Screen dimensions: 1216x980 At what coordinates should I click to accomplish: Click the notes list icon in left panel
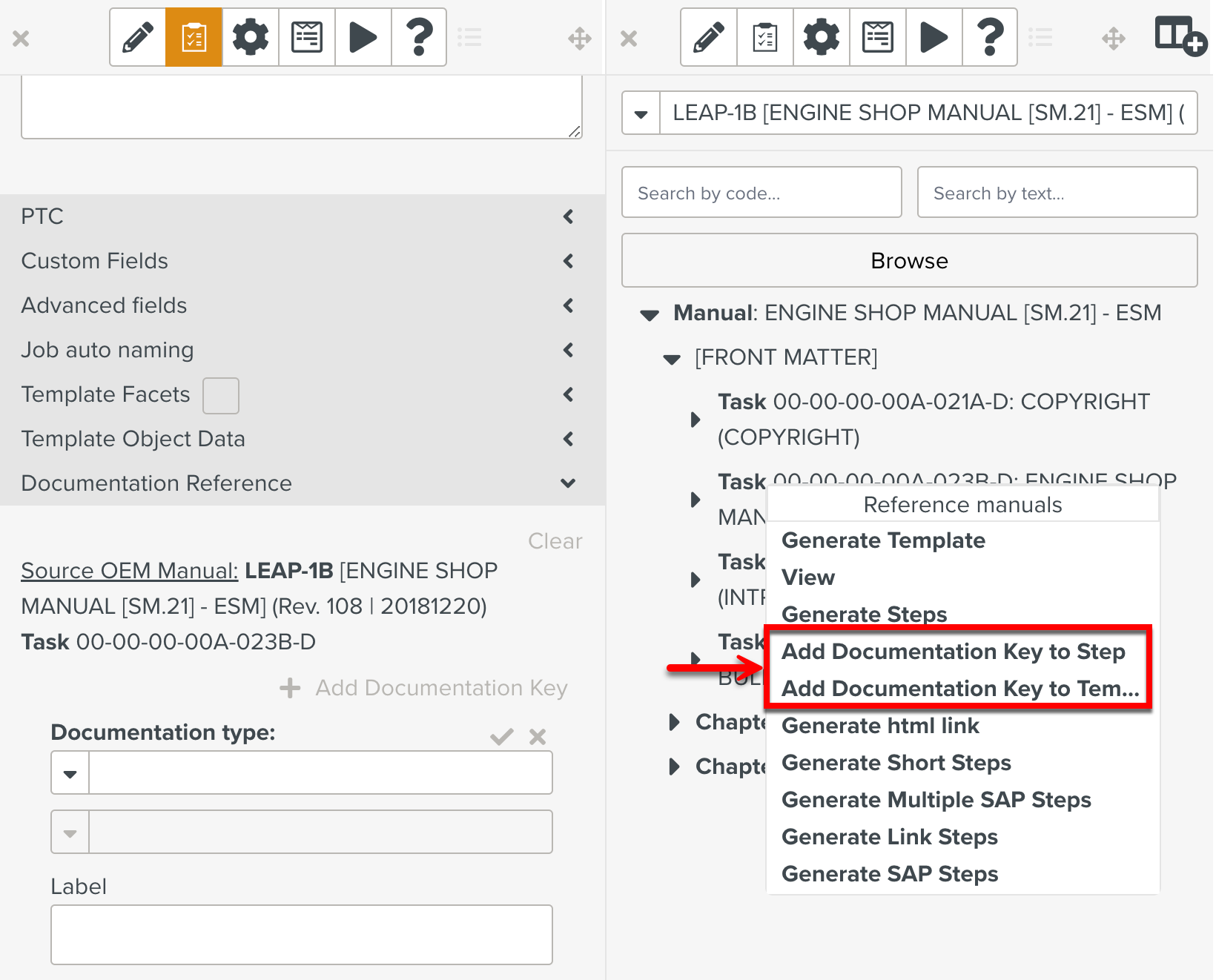(307, 37)
